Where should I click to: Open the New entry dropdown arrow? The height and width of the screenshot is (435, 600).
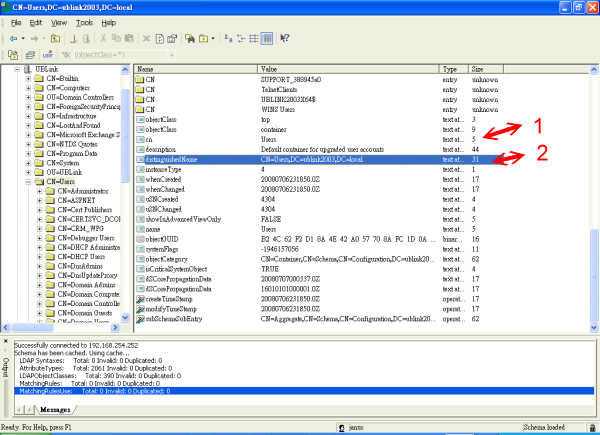(213, 38)
